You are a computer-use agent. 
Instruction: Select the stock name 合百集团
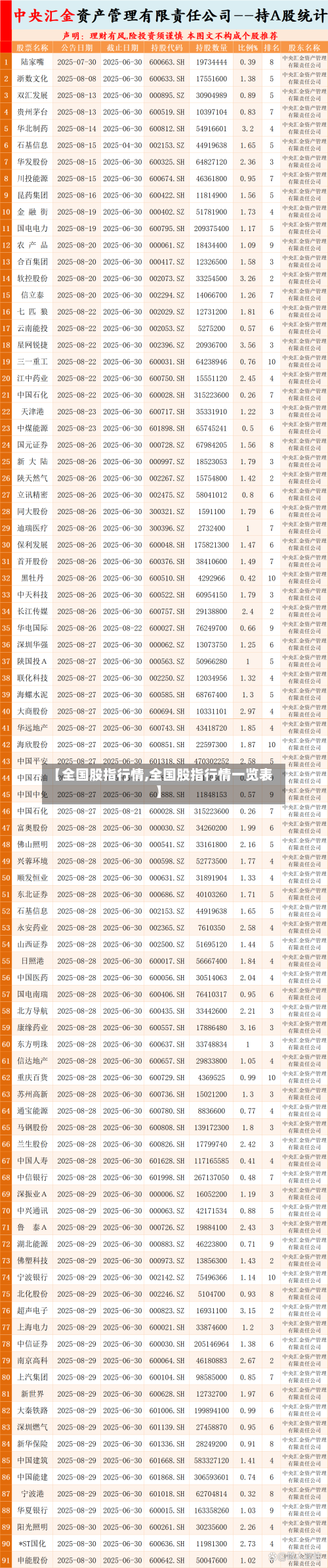(x=32, y=262)
